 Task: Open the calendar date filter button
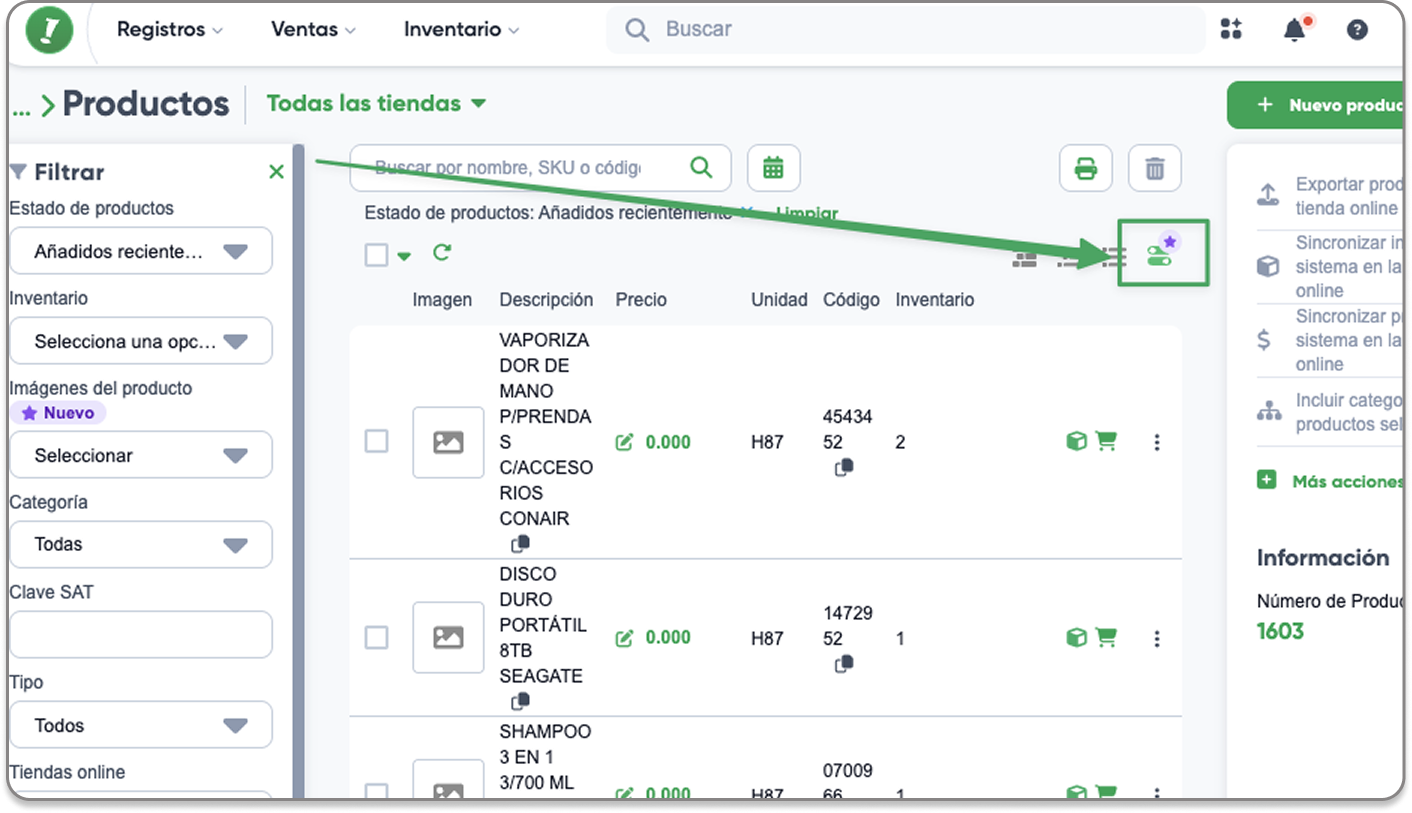tap(773, 168)
